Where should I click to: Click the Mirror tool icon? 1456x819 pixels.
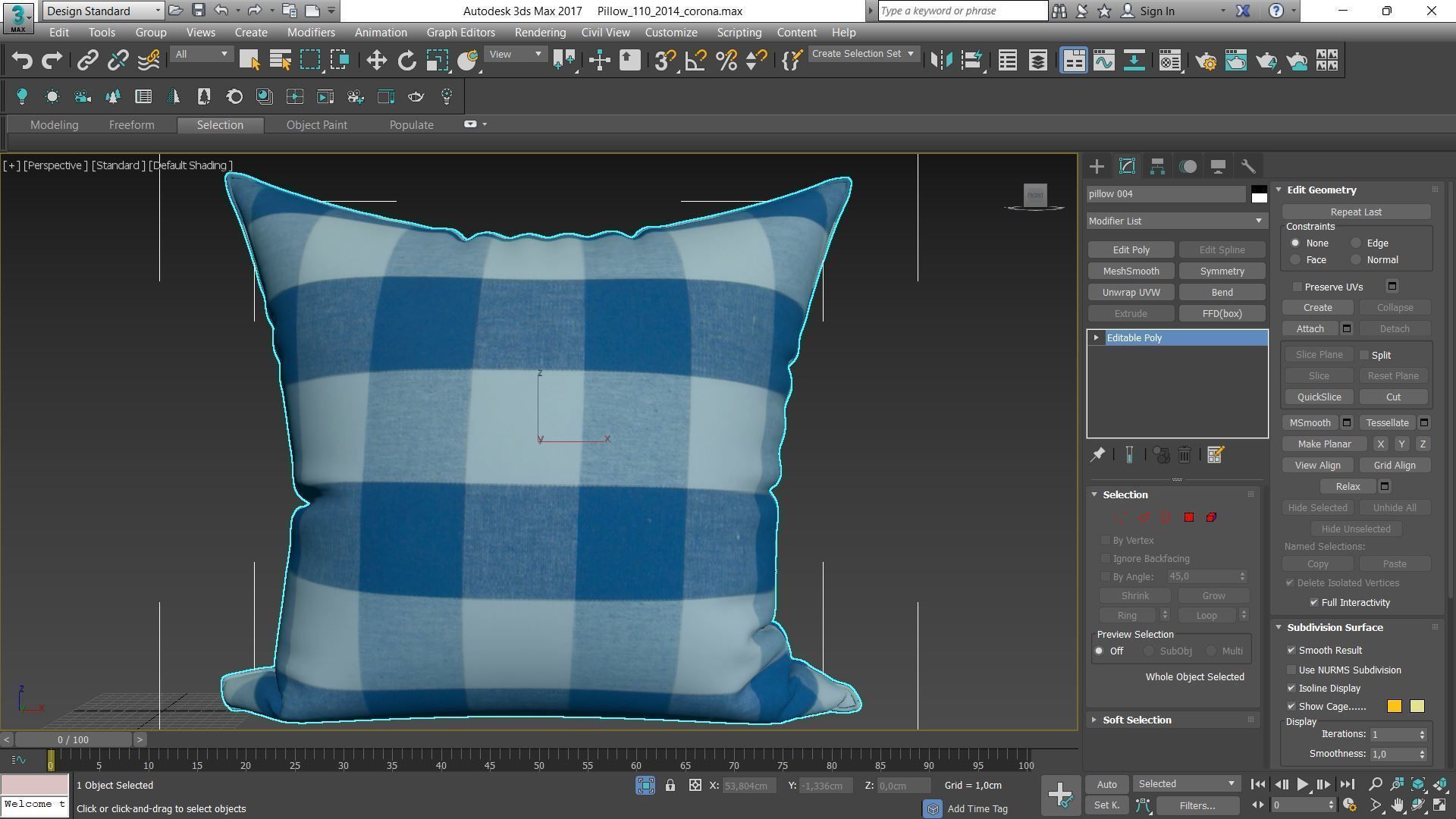pyautogui.click(x=941, y=61)
